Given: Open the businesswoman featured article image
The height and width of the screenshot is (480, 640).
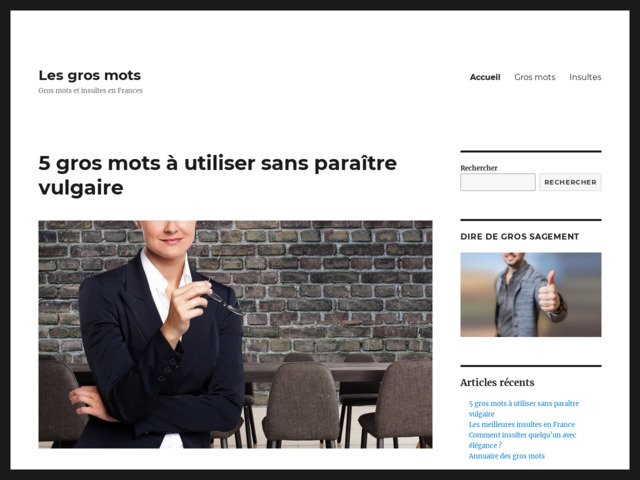Looking at the screenshot, I should [235, 334].
